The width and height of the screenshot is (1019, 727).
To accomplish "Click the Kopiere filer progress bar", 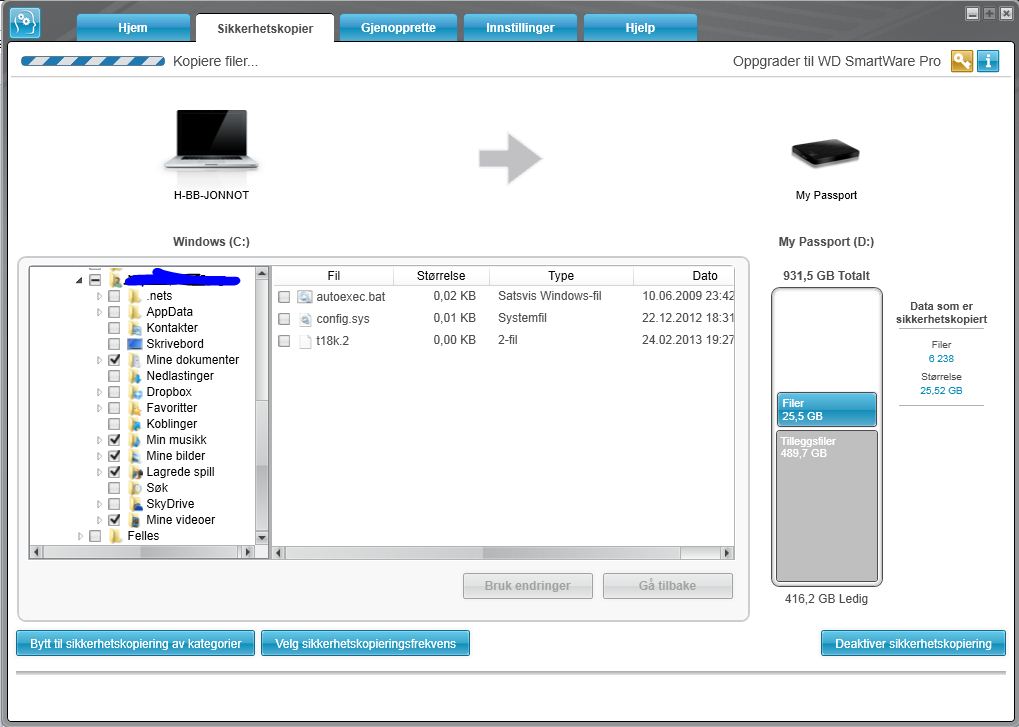I will (x=93, y=61).
